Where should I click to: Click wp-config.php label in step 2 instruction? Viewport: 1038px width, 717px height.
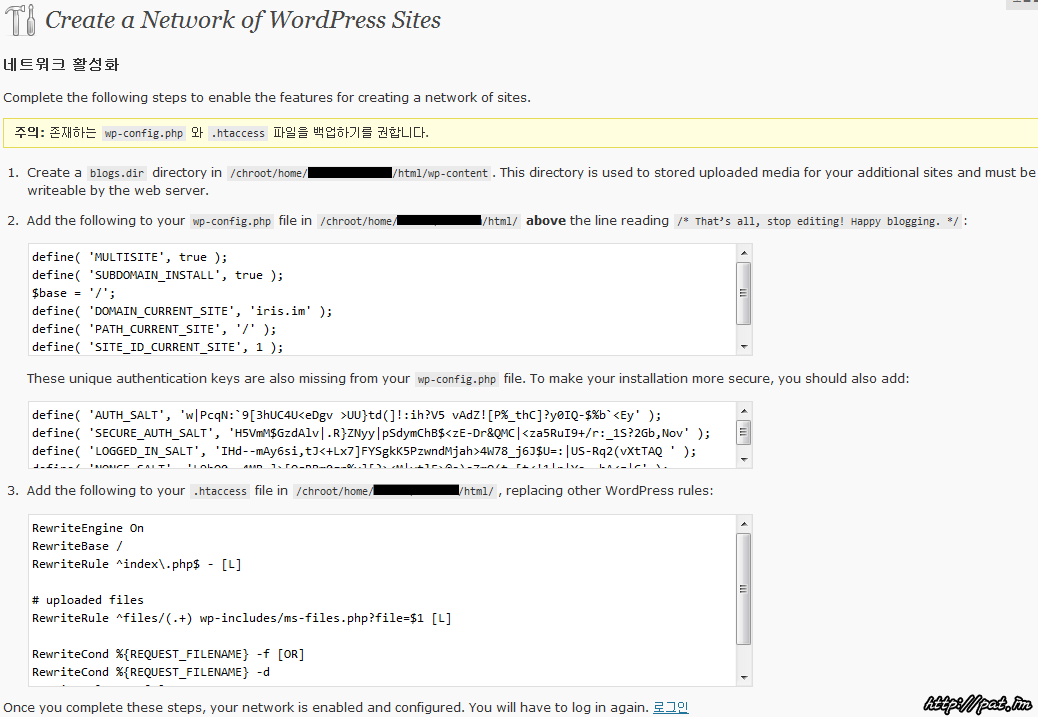(x=232, y=221)
